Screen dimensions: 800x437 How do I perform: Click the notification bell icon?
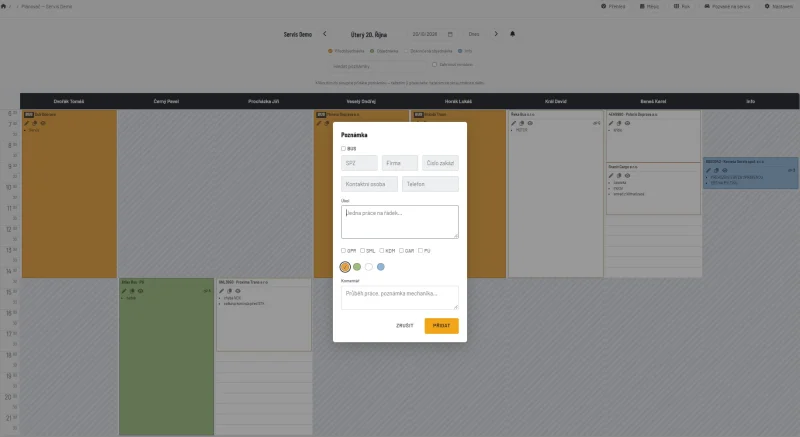click(513, 34)
